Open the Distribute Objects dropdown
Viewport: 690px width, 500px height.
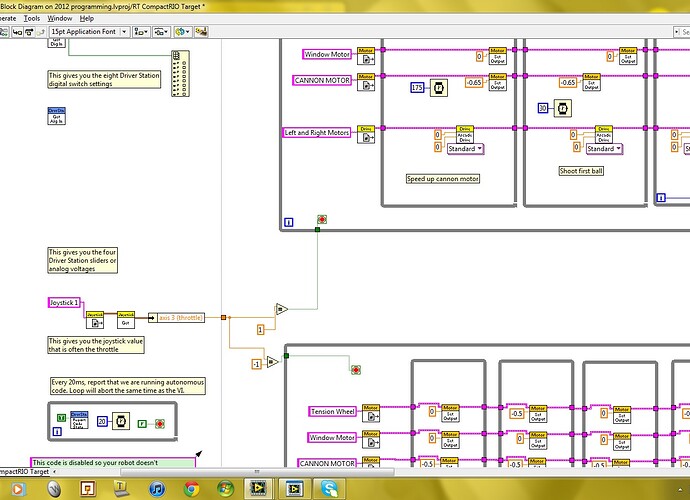pyautogui.click(x=161, y=32)
